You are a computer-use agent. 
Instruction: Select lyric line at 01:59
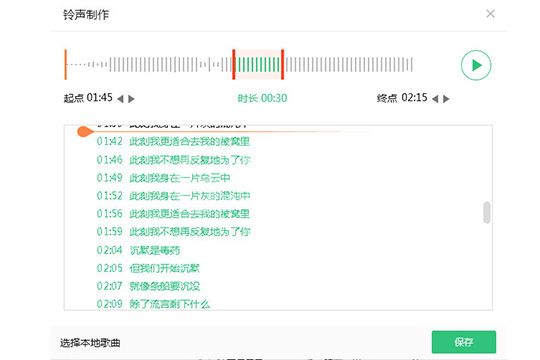tap(173, 232)
